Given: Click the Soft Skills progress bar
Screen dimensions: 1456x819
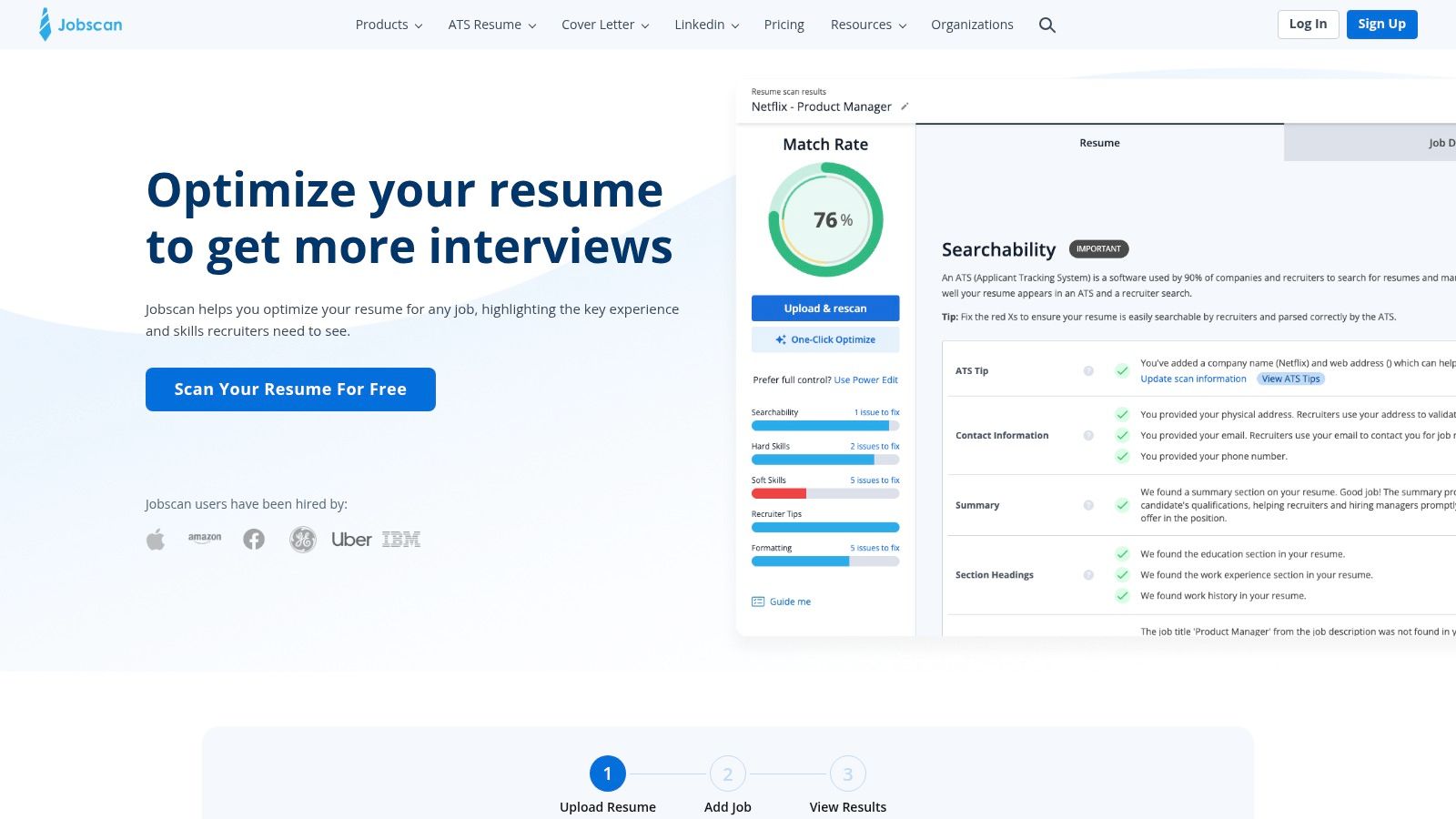Looking at the screenshot, I should [x=824, y=492].
